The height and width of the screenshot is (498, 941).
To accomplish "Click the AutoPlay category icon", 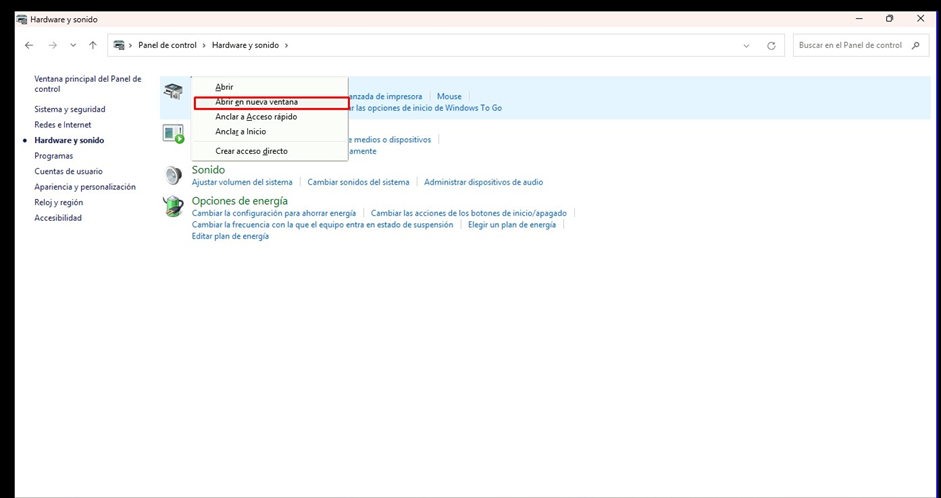I will coord(174,134).
